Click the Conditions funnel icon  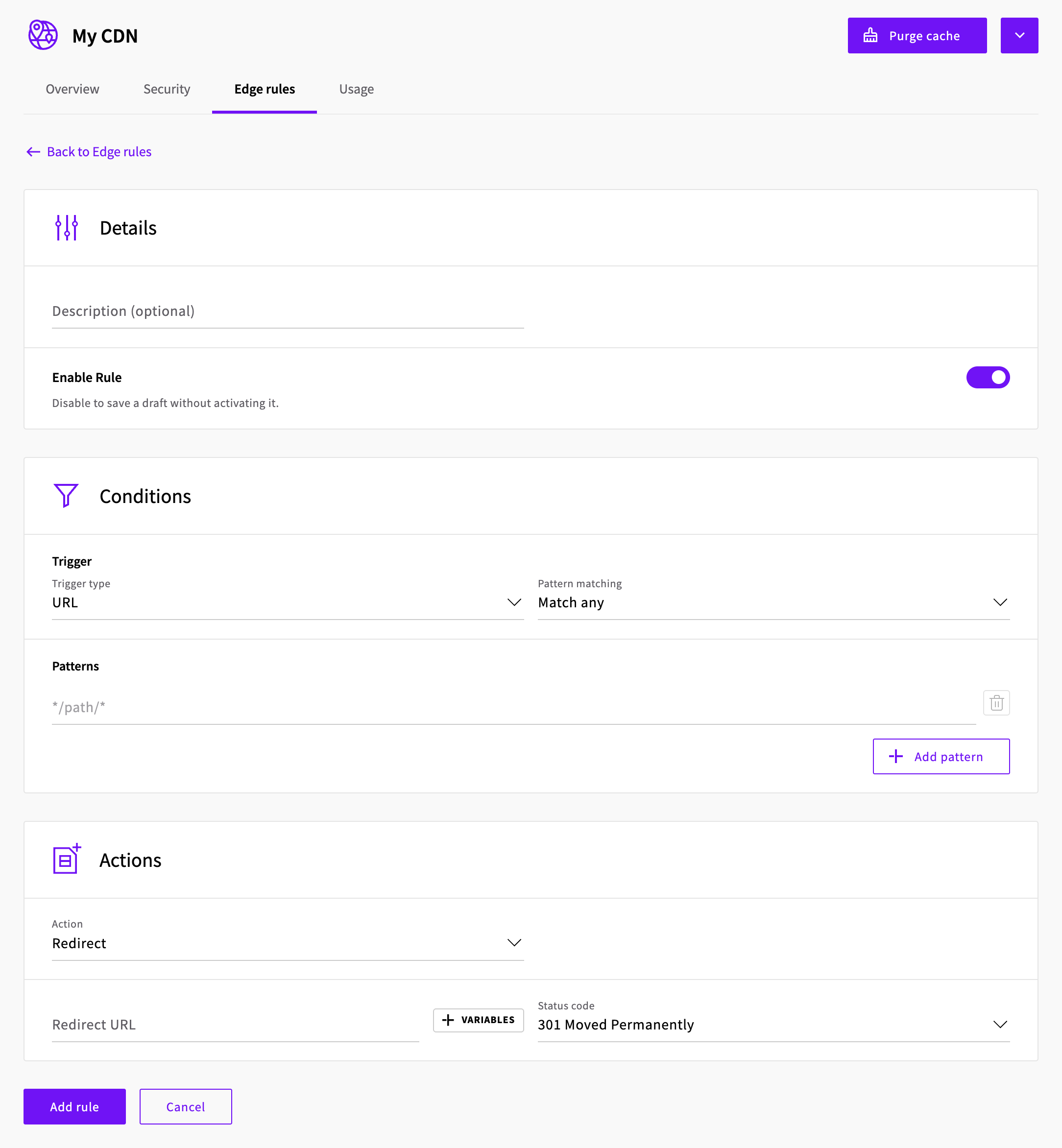point(66,495)
